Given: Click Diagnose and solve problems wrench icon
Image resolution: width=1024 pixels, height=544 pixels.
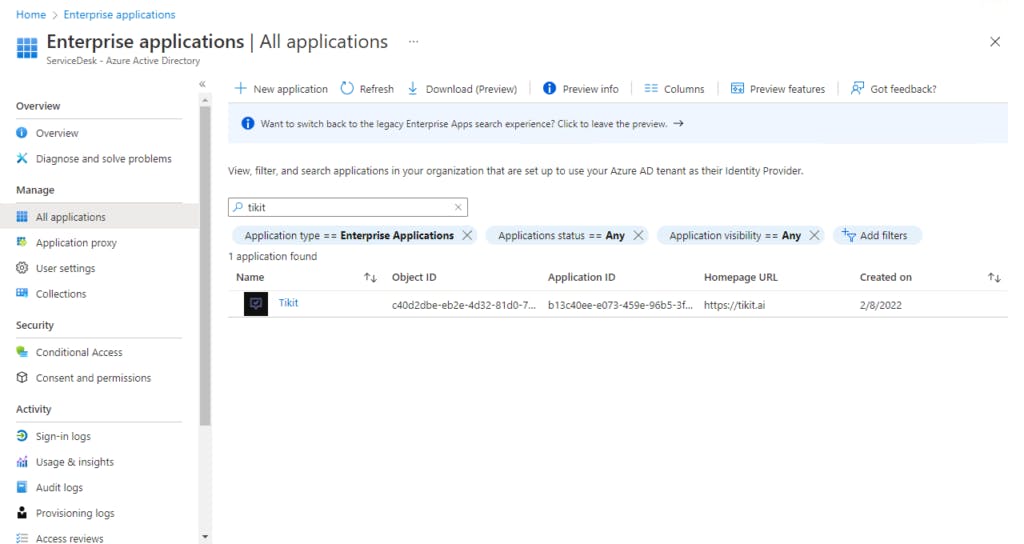Looking at the screenshot, I should coord(22,158).
